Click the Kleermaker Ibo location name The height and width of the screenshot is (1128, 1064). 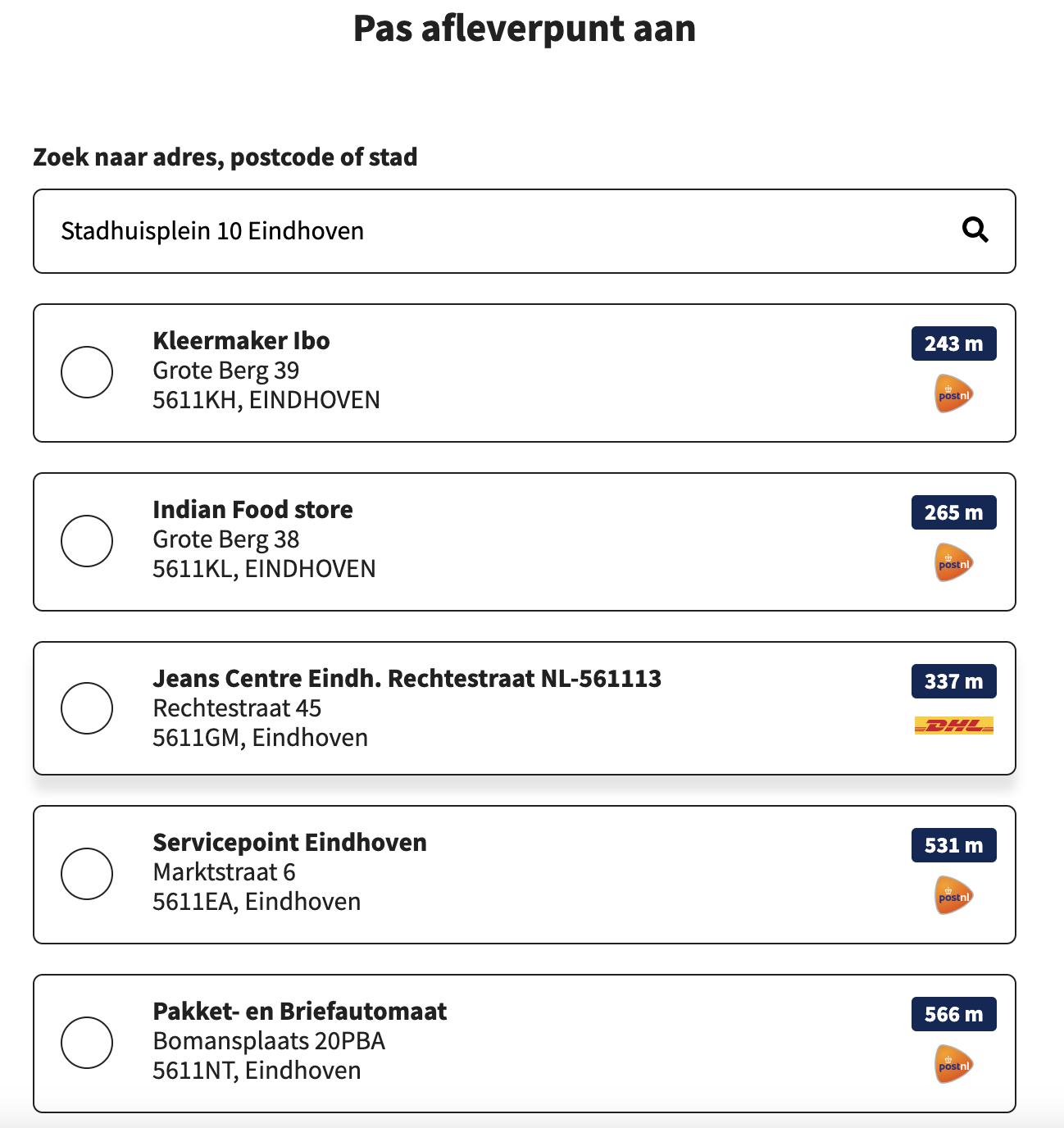[241, 341]
